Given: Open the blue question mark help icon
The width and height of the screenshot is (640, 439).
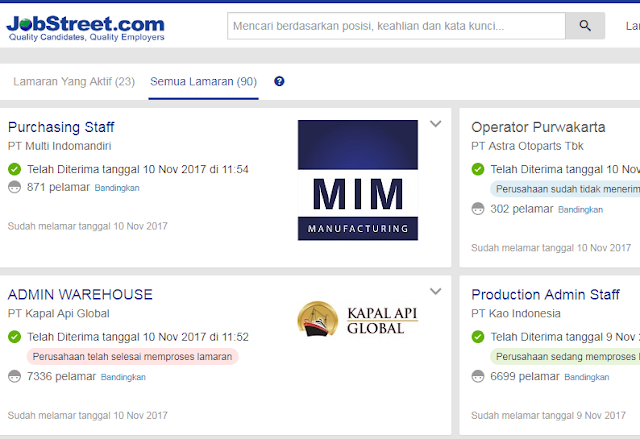Looking at the screenshot, I should pos(279,81).
